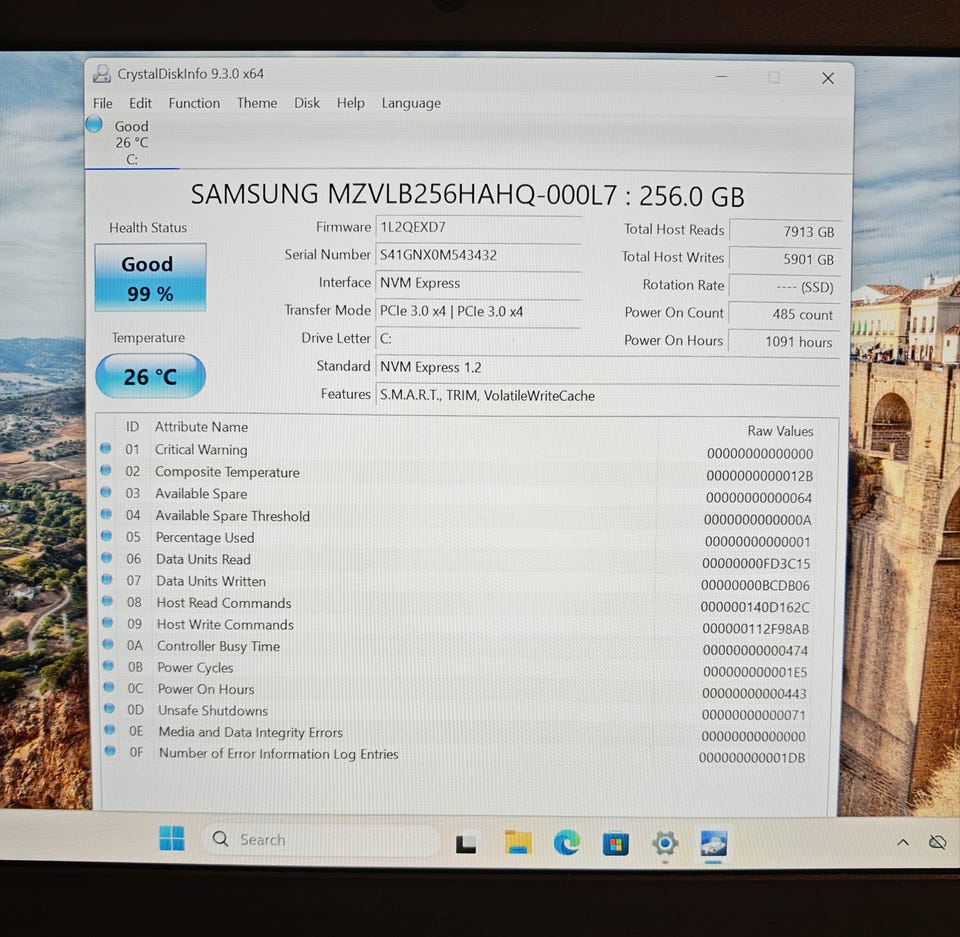The width and height of the screenshot is (960, 937).
Task: Click Total Host Writes value 5901 GB
Action: click(x=785, y=259)
